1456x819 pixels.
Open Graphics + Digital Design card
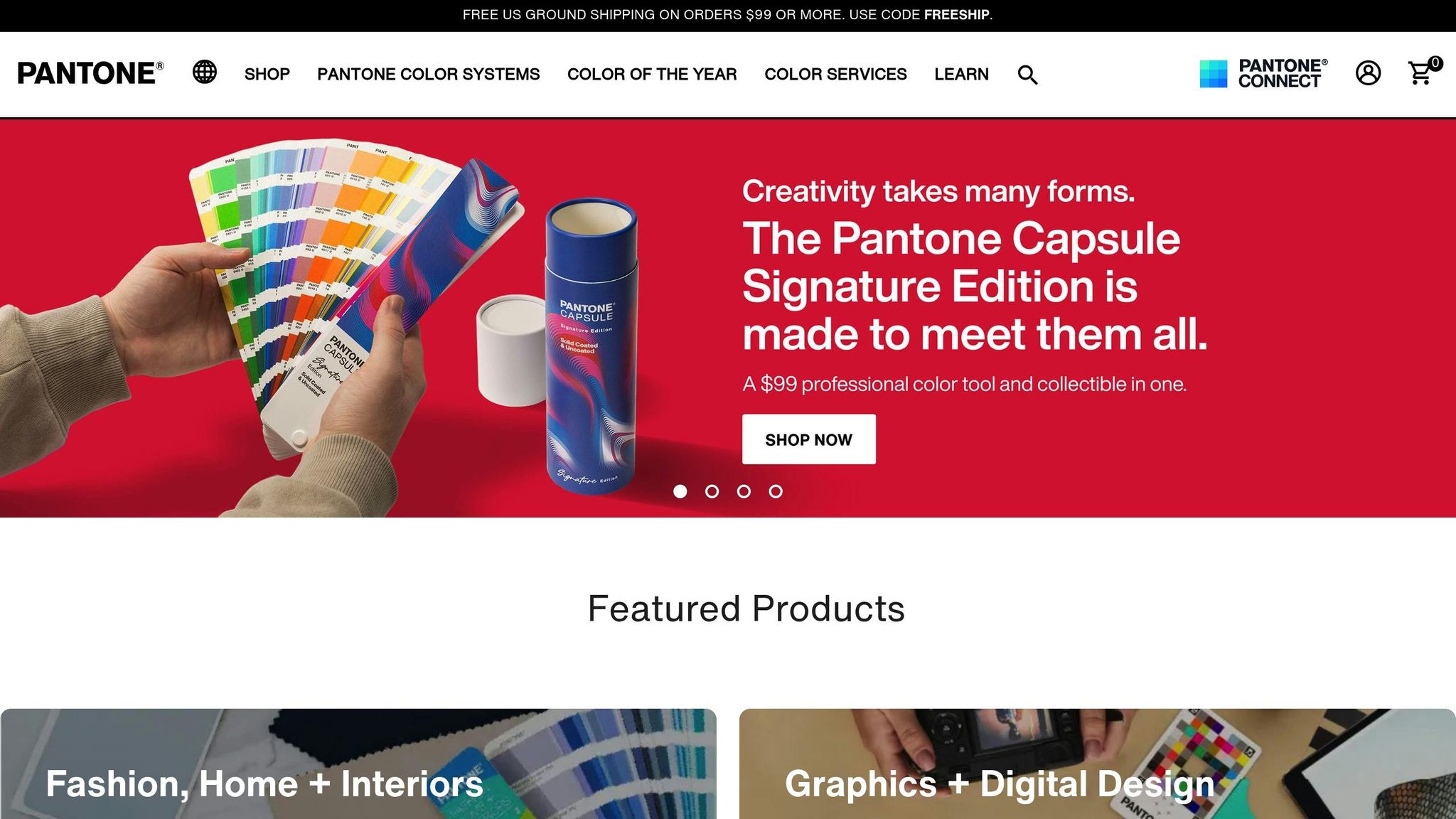1098,764
